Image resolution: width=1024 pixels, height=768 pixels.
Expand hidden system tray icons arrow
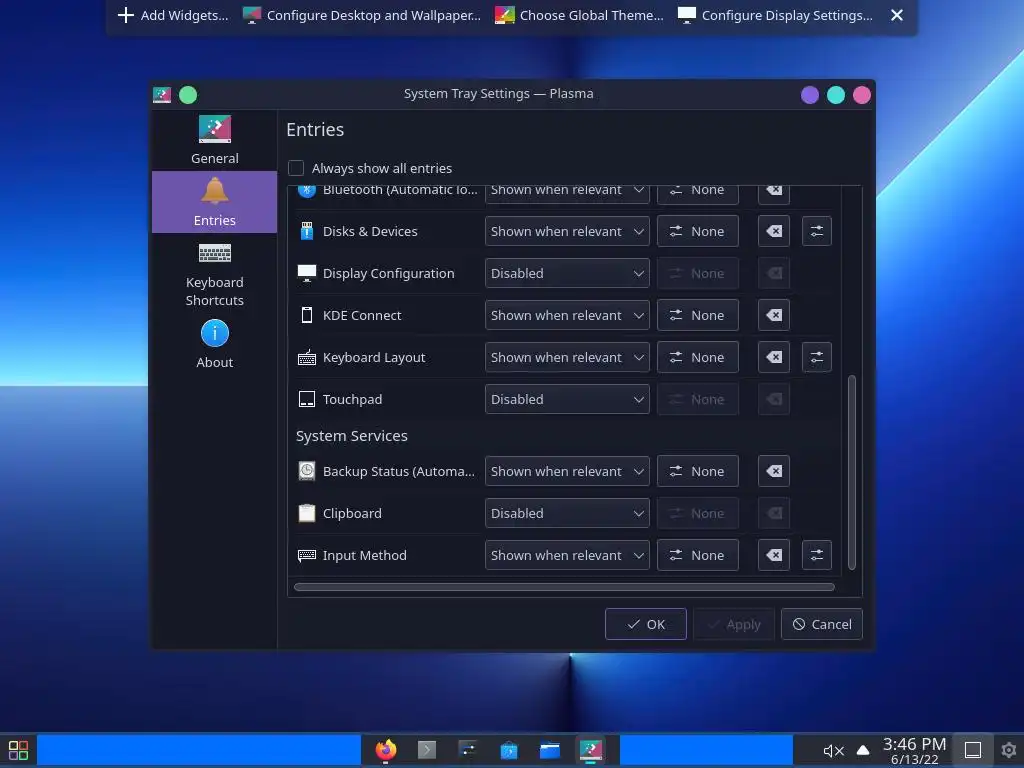(863, 750)
